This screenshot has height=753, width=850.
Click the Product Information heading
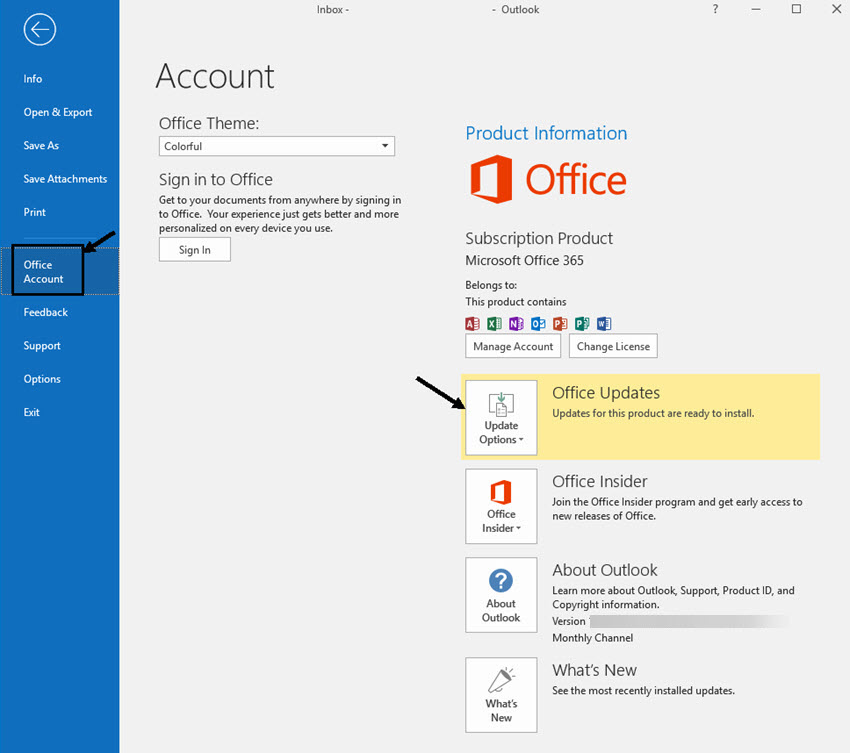click(x=546, y=133)
